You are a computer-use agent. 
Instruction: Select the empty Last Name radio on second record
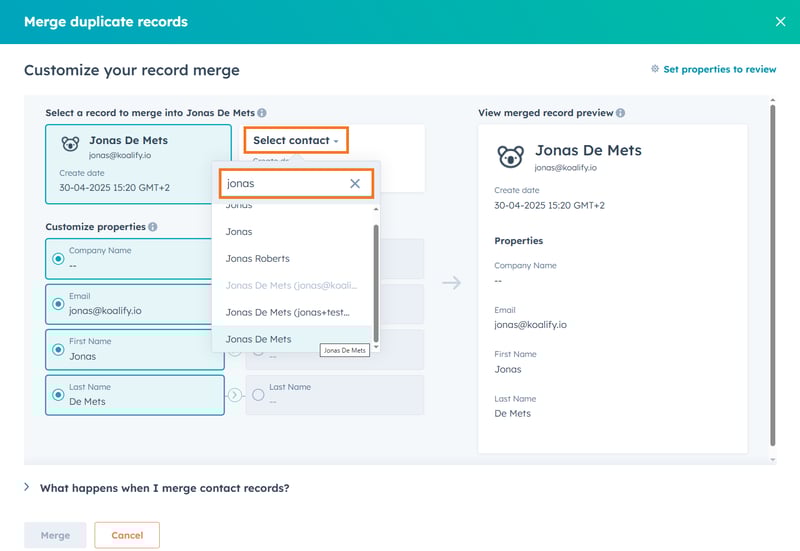pyautogui.click(x=259, y=395)
